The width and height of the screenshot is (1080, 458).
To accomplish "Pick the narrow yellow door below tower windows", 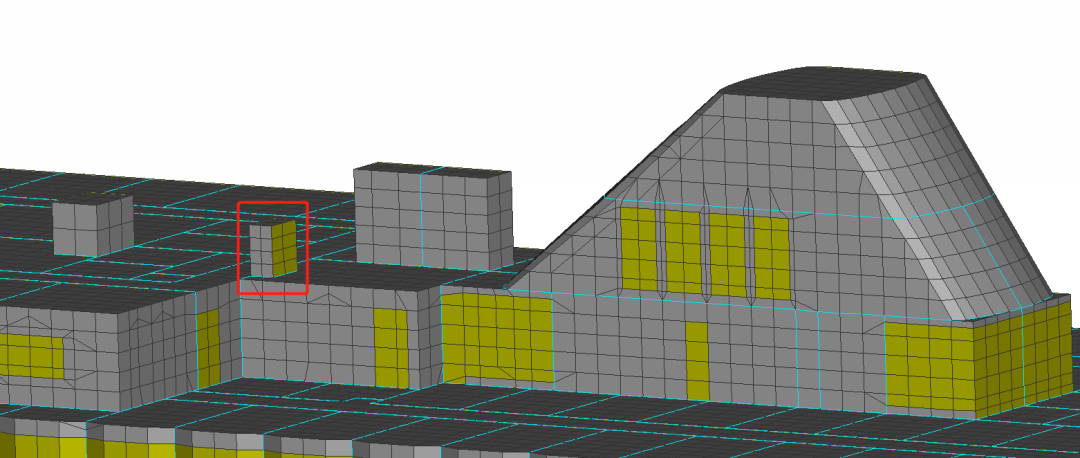I will (697, 360).
